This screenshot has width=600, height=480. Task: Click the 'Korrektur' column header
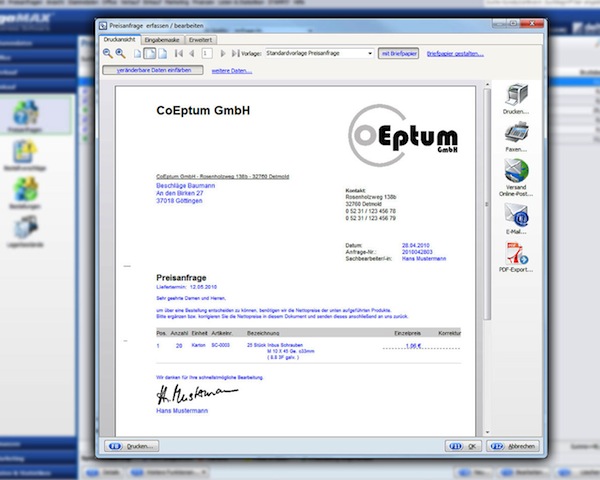pos(449,333)
